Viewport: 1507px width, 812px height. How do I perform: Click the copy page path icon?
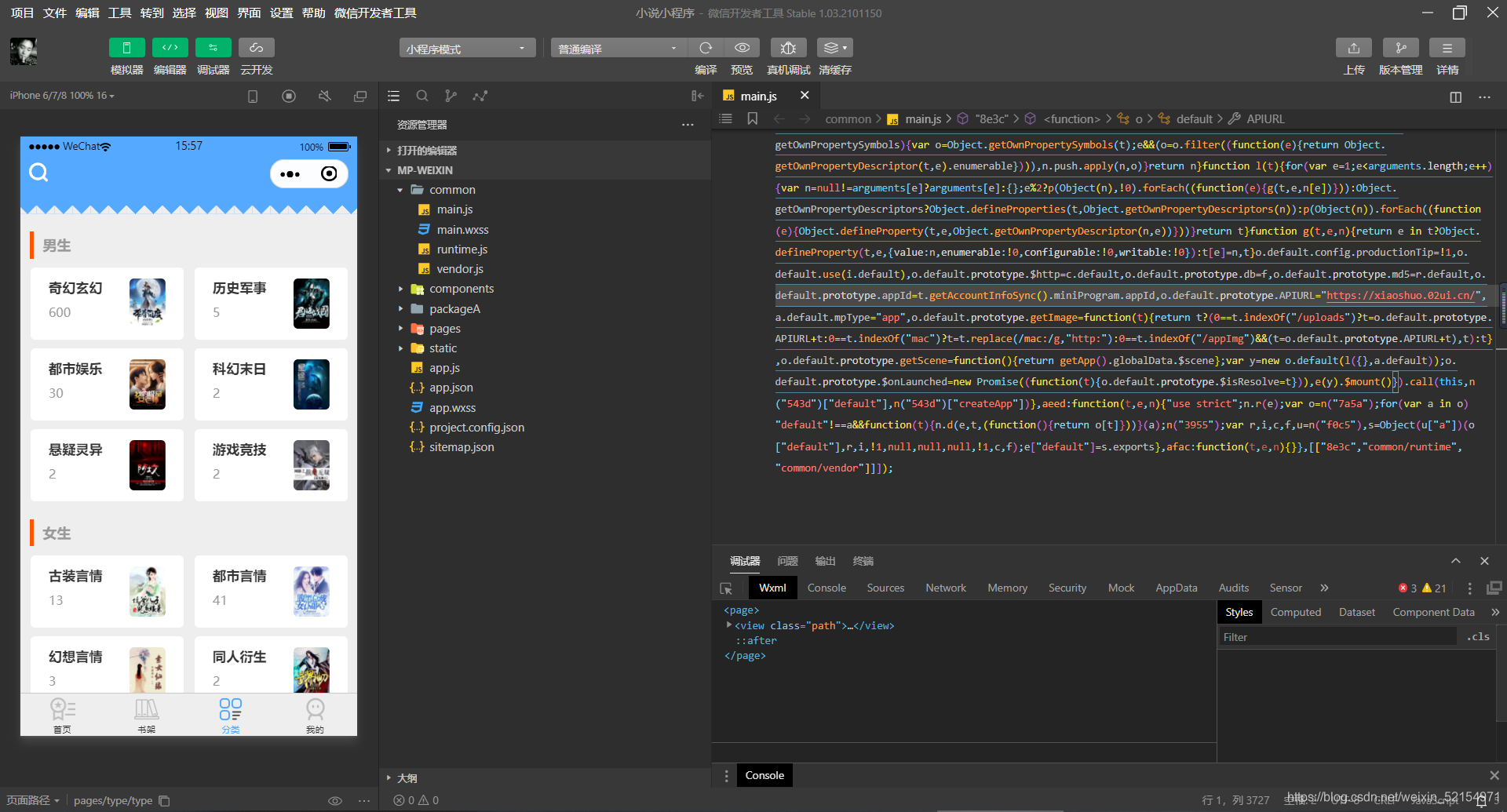pos(164,801)
